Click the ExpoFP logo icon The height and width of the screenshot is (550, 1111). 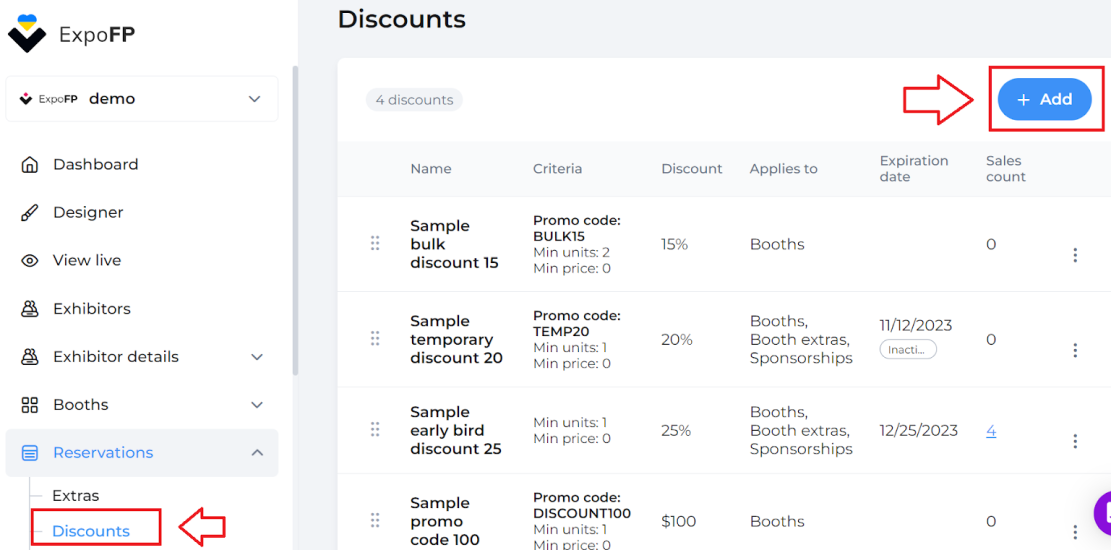pos(27,33)
